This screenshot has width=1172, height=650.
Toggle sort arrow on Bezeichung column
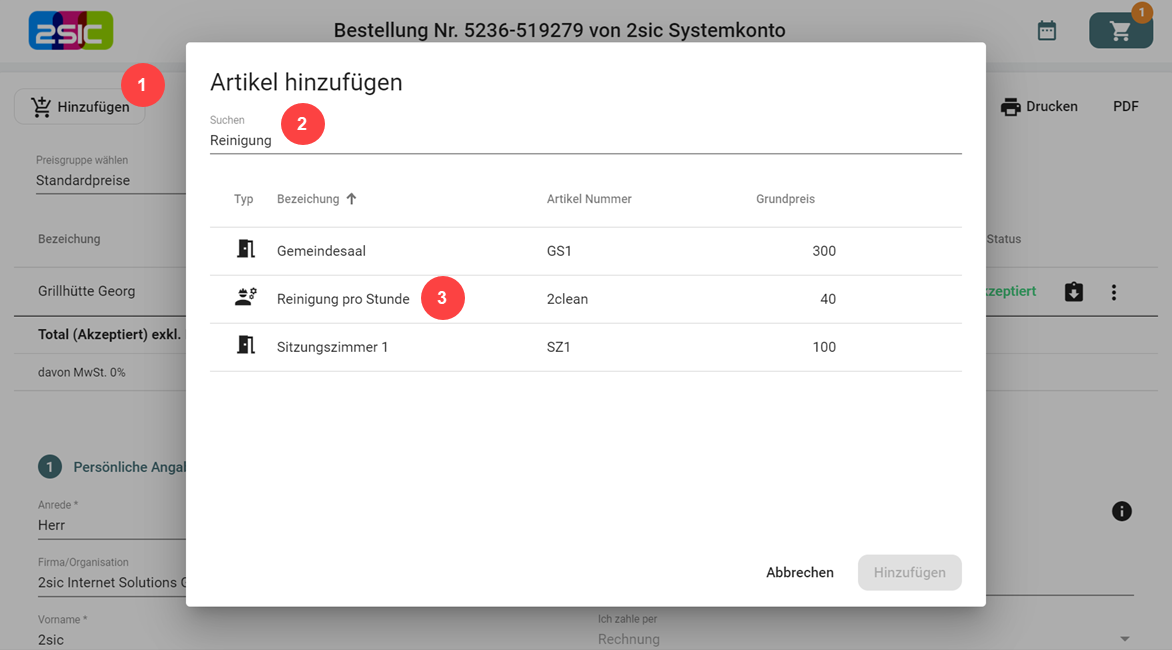[351, 199]
